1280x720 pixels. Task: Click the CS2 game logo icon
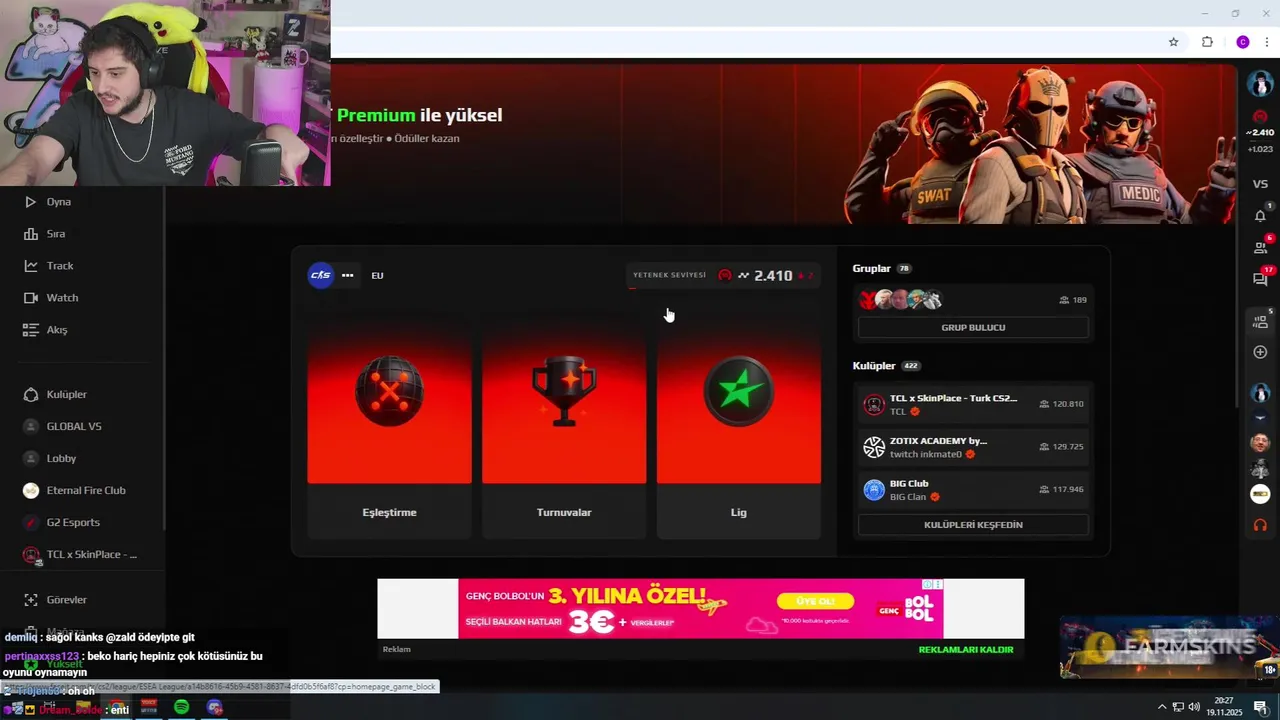point(320,275)
